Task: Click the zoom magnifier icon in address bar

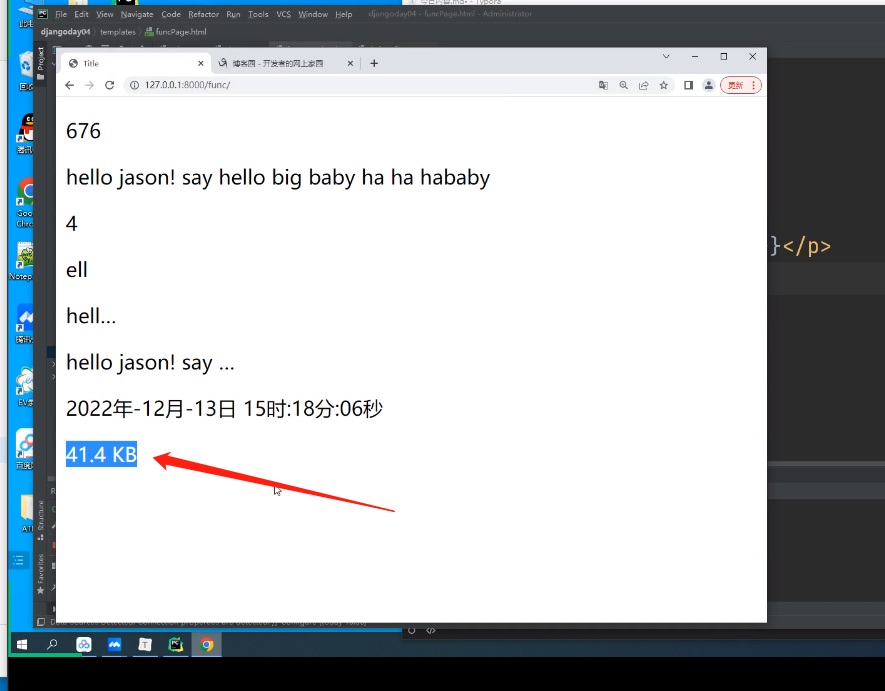Action: click(623, 85)
